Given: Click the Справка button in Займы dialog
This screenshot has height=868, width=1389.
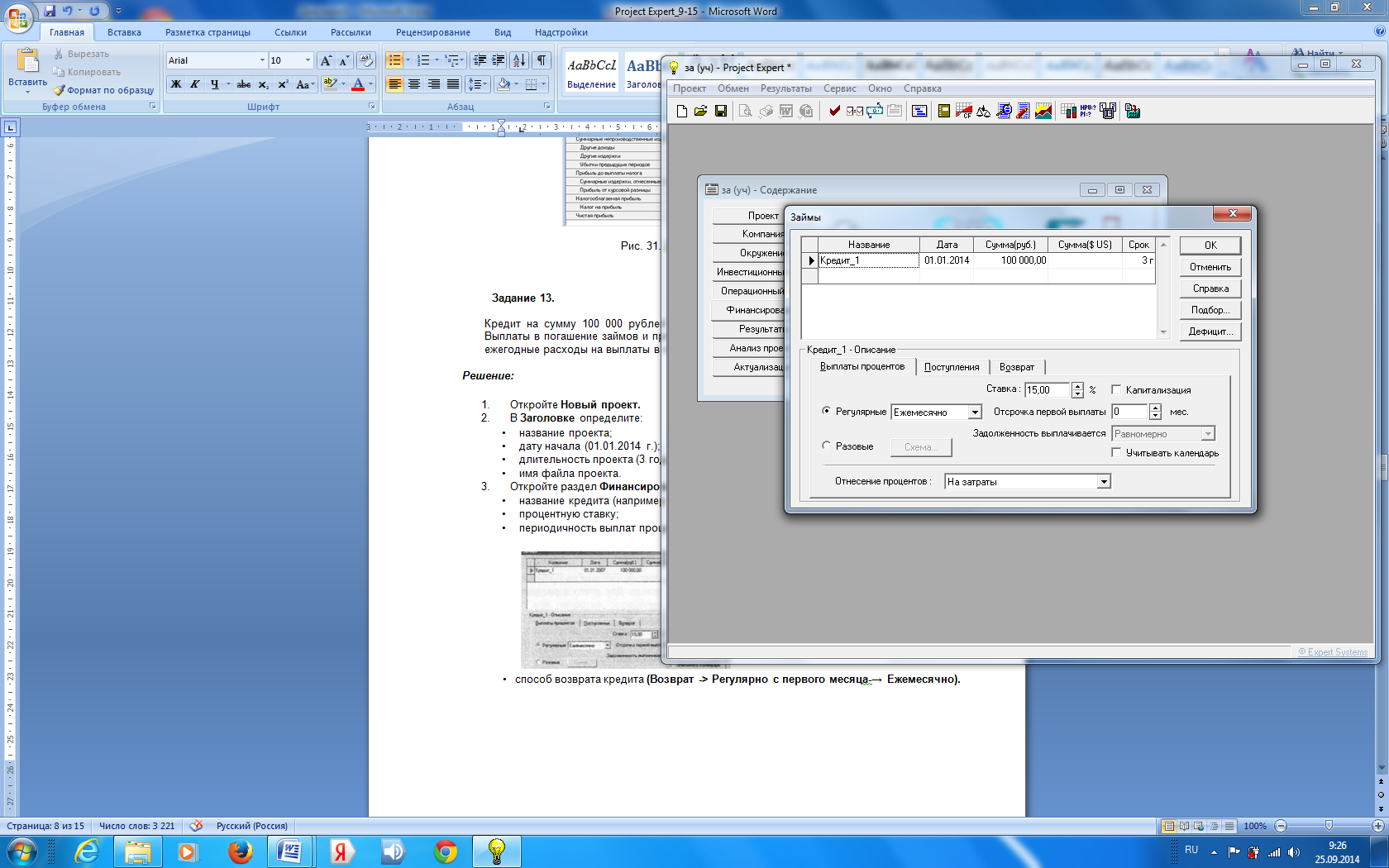Looking at the screenshot, I should click(1210, 289).
